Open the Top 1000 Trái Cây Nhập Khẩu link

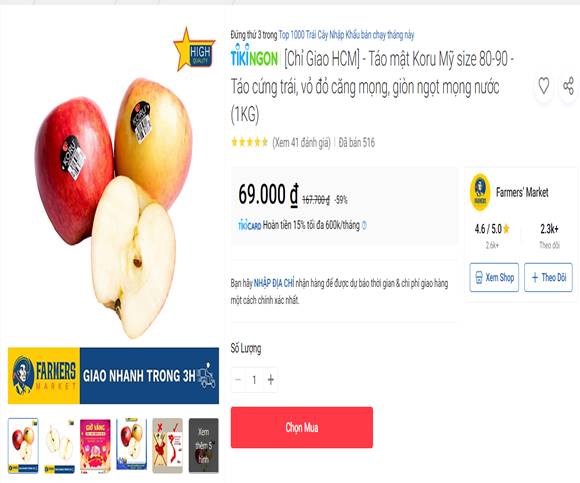pyautogui.click(x=346, y=35)
